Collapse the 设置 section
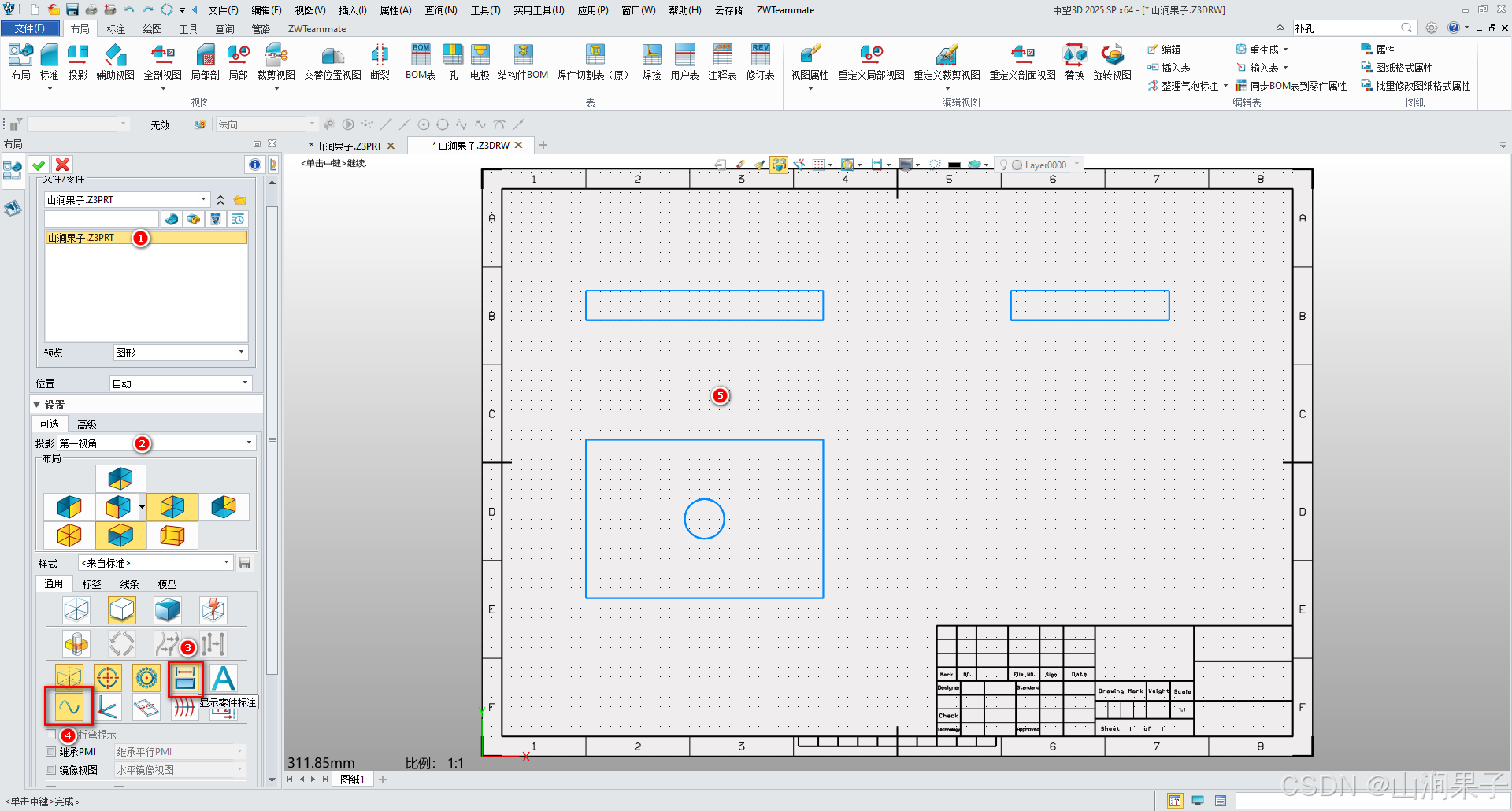The height and width of the screenshot is (811, 1512). [36, 405]
